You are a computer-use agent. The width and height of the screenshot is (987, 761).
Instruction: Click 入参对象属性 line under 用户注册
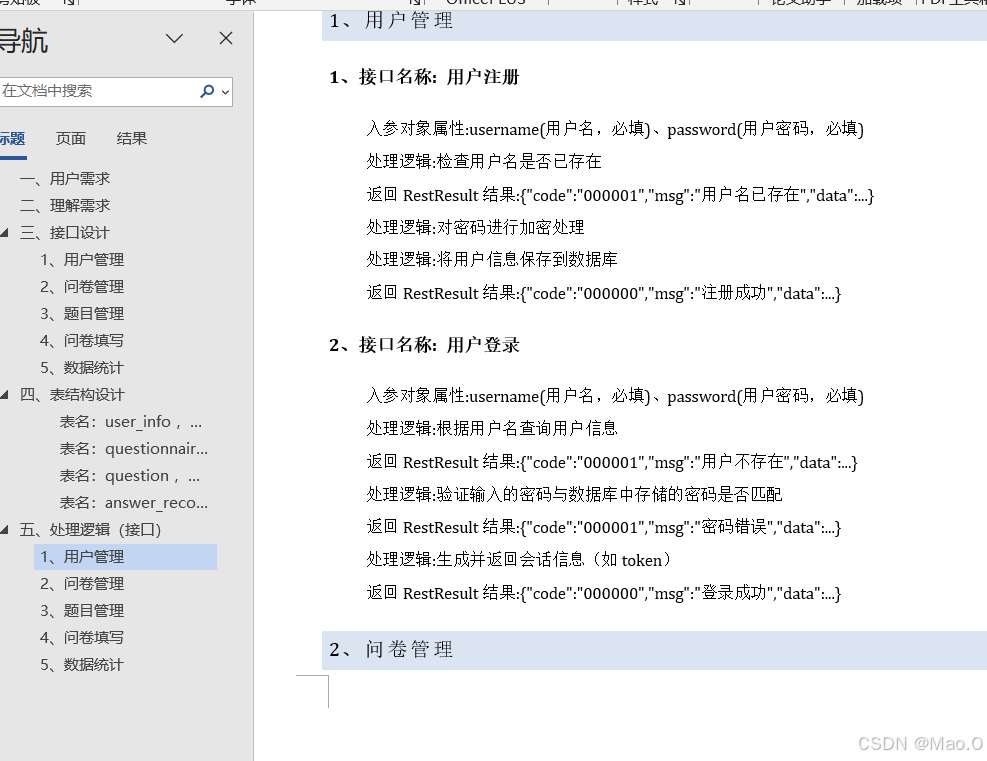click(615, 129)
